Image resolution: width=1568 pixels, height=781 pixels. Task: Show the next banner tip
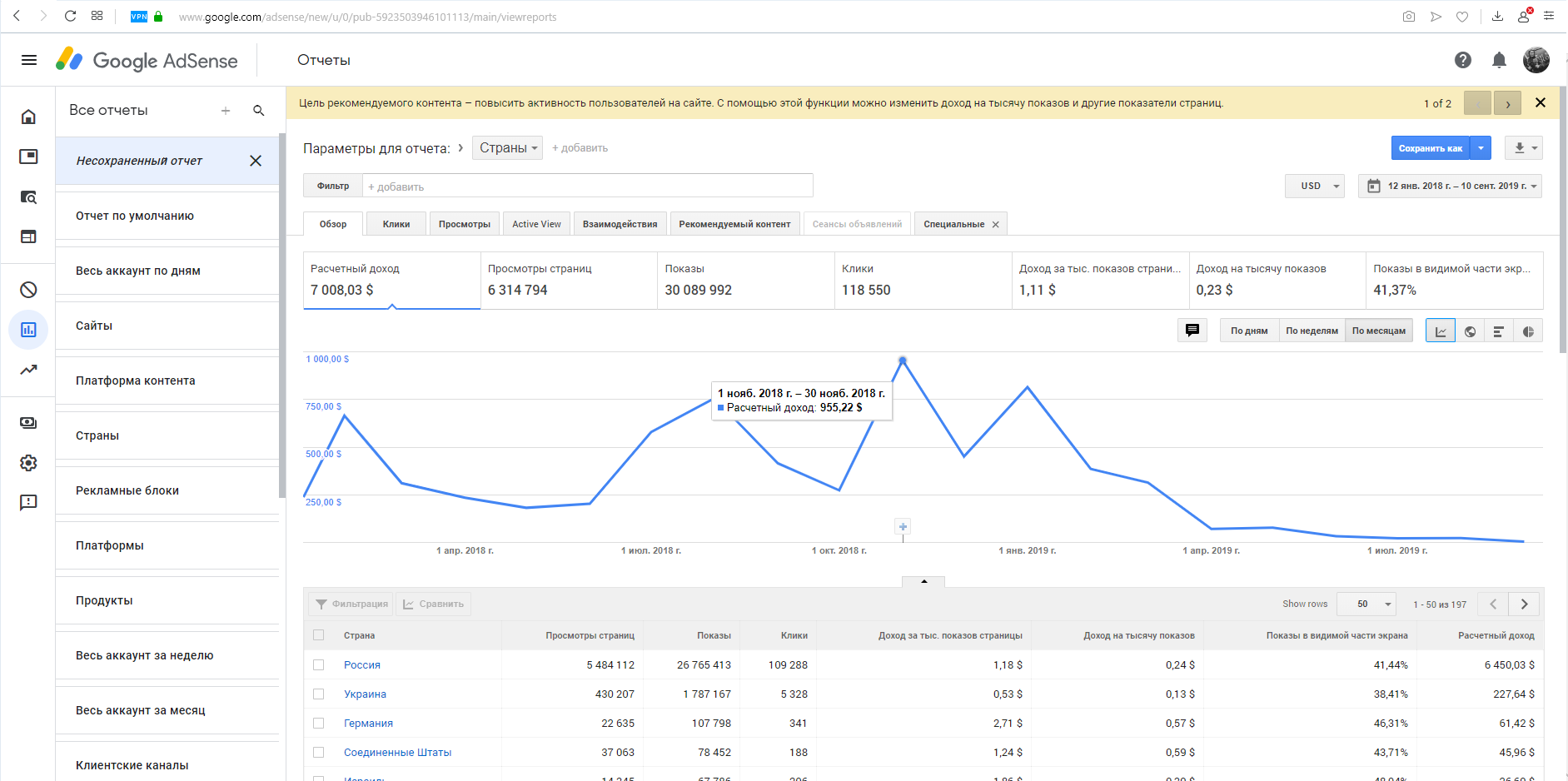1508,103
